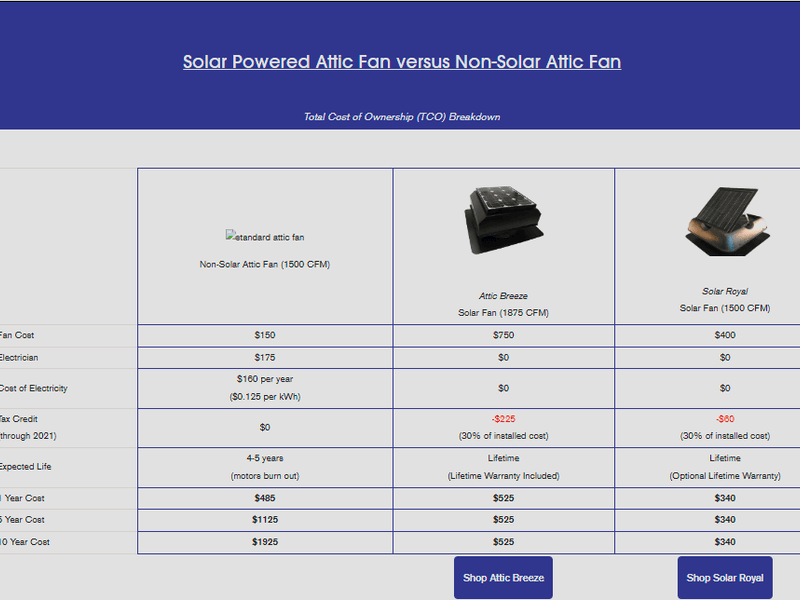Select the Attic Breeze italic product name
800x600 pixels.
pyautogui.click(x=504, y=294)
